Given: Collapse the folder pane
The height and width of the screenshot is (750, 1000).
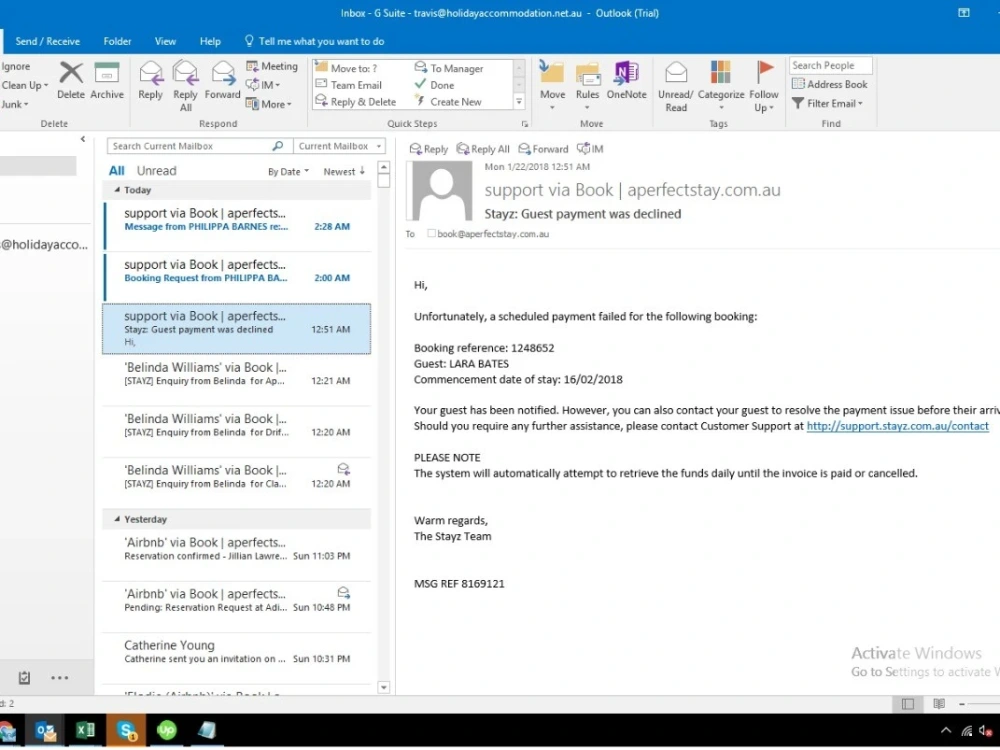Looking at the screenshot, I should pos(83,138).
